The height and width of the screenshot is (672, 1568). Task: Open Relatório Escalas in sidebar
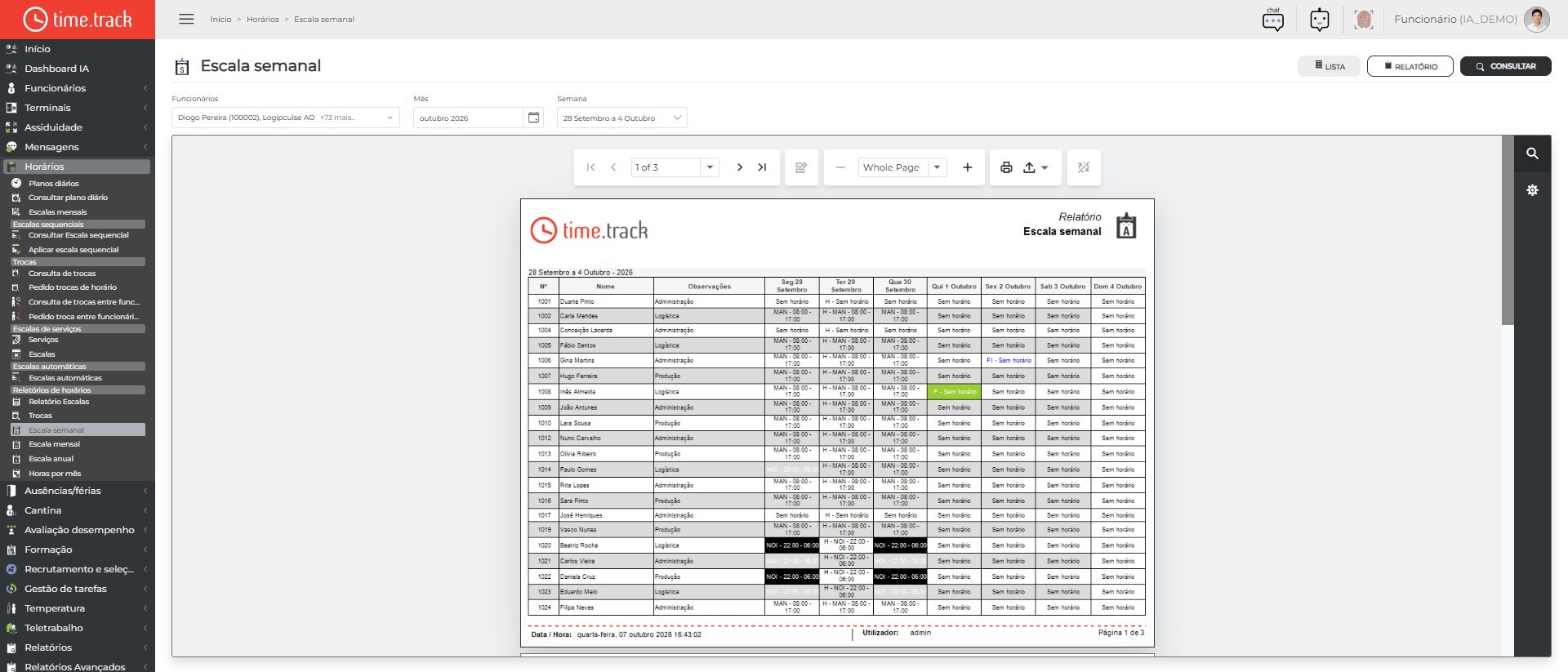pos(59,402)
